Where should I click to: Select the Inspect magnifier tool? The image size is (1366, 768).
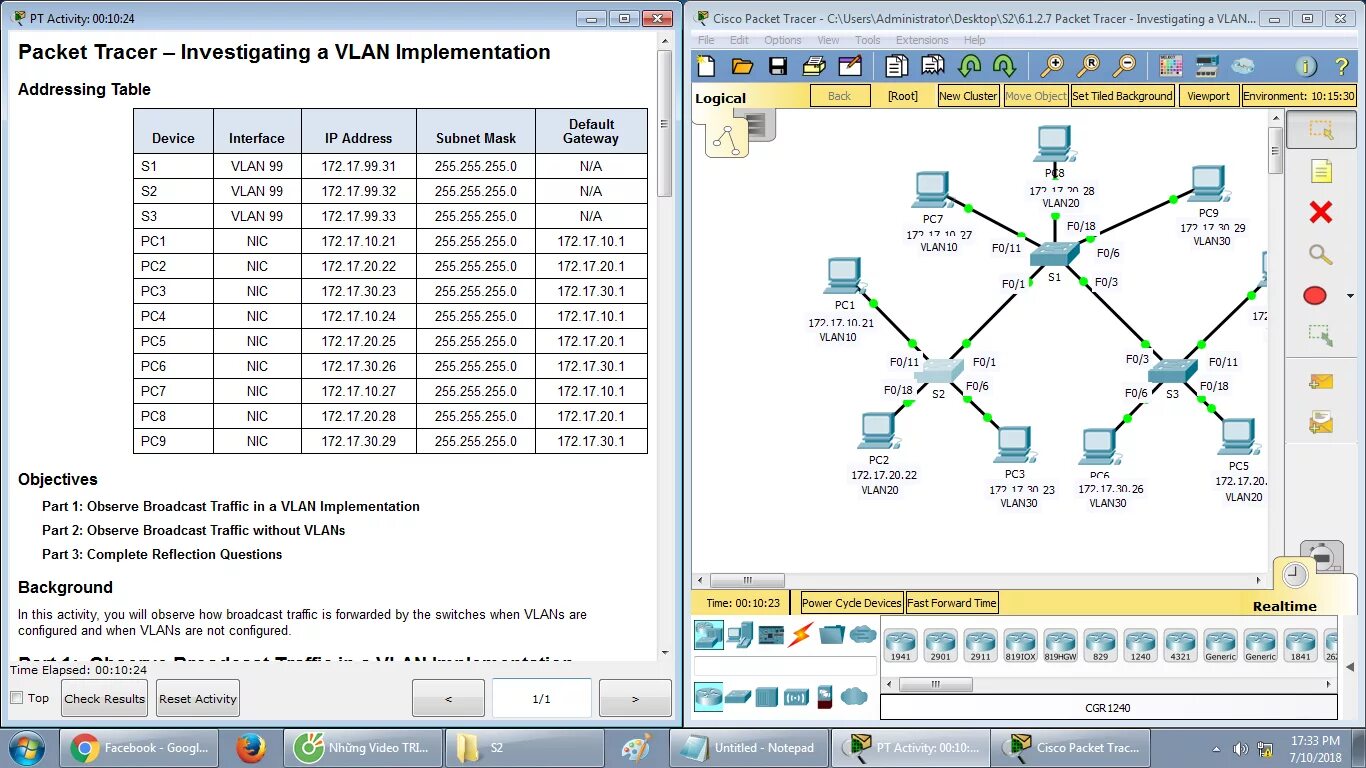pos(1321,254)
